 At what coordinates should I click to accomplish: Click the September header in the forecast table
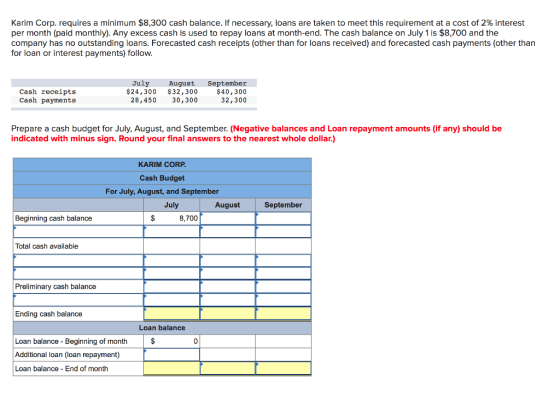point(227,83)
